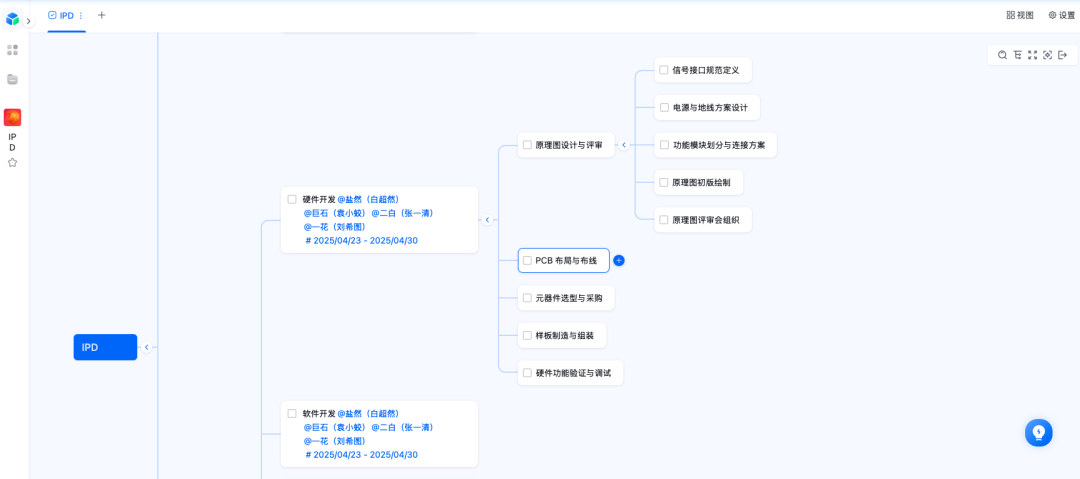Click the export icon in canvas toolbar
1080x479 pixels.
1062,55
